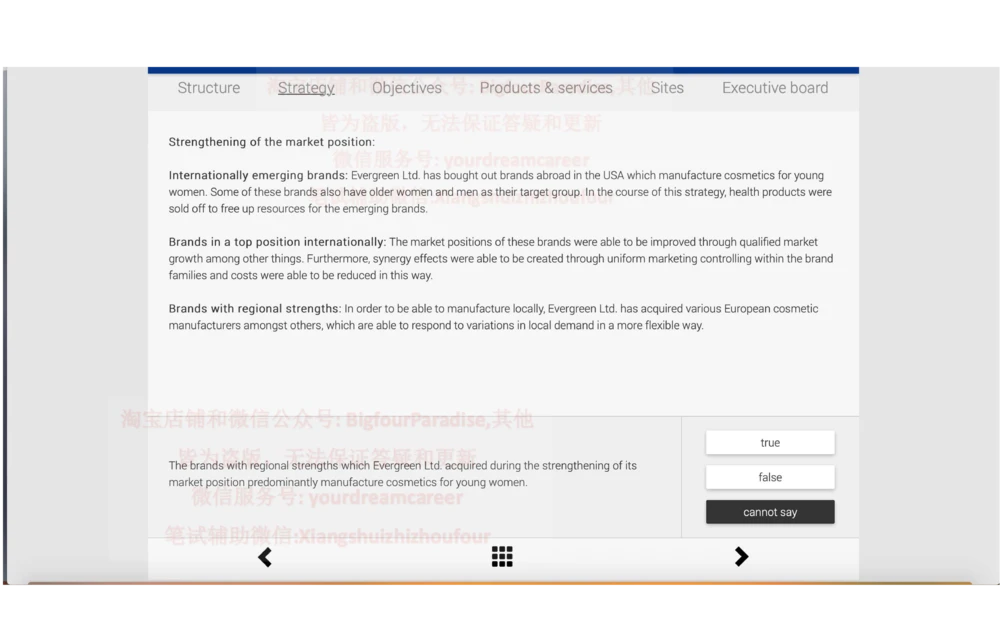Viewport: 1000px width, 625px height.
Task: Click the "Brands with regional strengths" heading
Action: [254, 309]
